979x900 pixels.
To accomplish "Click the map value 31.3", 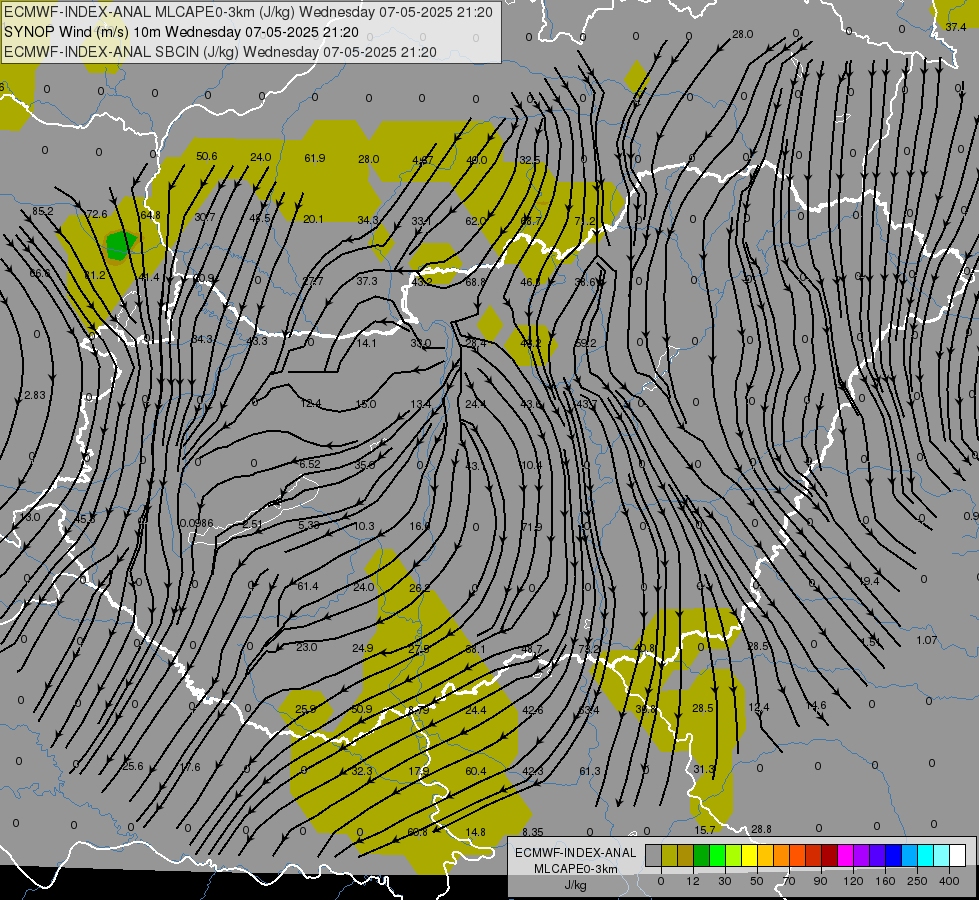I will coord(704,769).
